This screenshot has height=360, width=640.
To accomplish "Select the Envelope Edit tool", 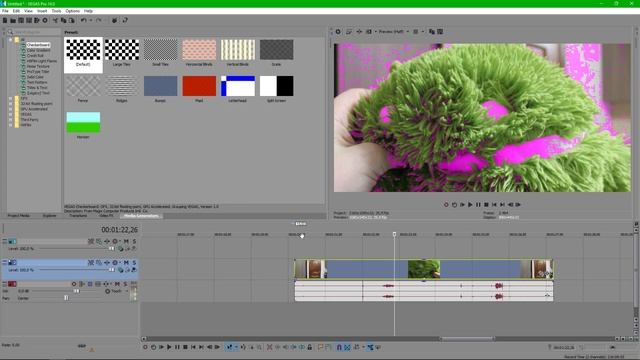I will coord(243,347).
